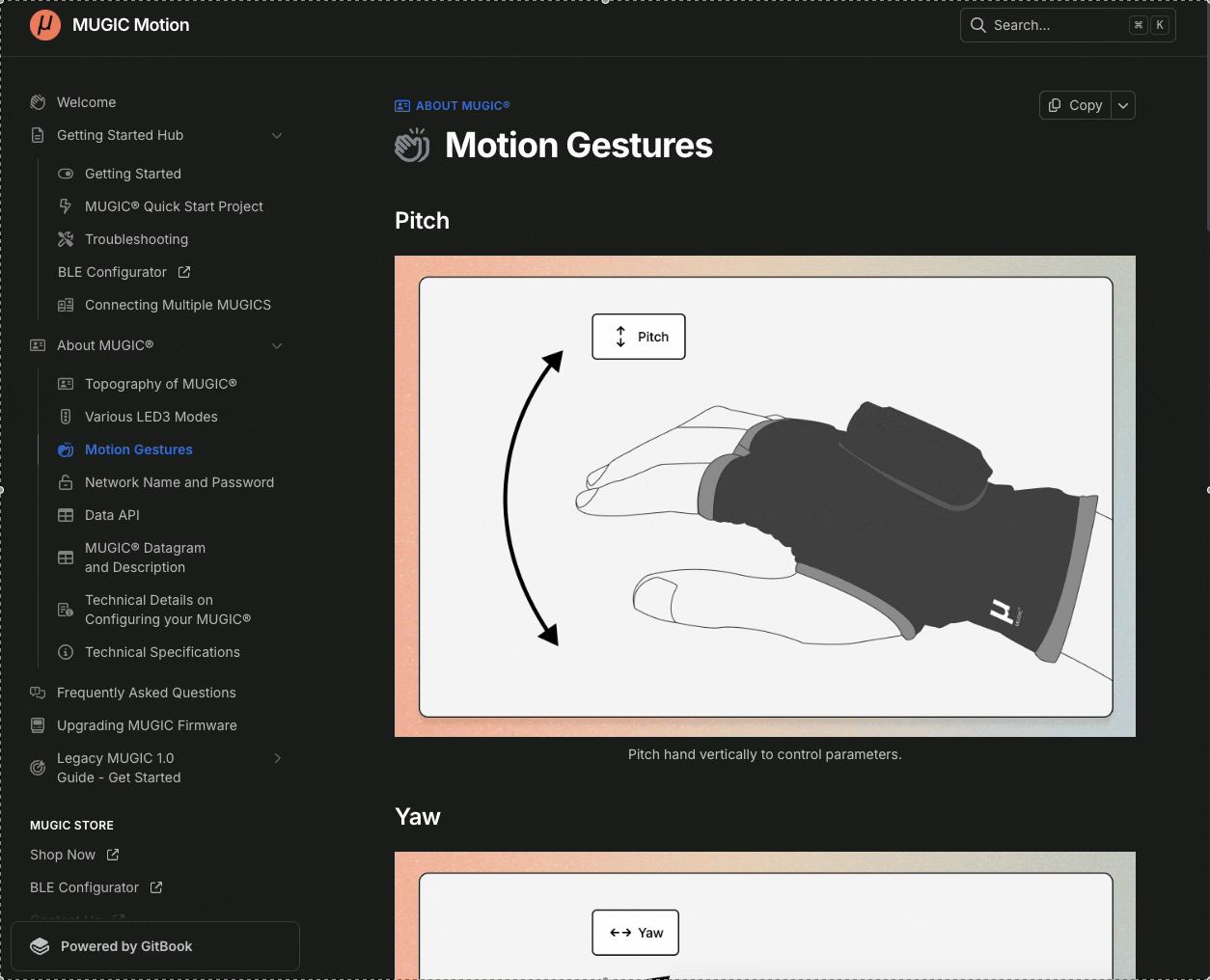Click the Quick Start Project lightning icon
The height and width of the screenshot is (980, 1210).
(66, 206)
